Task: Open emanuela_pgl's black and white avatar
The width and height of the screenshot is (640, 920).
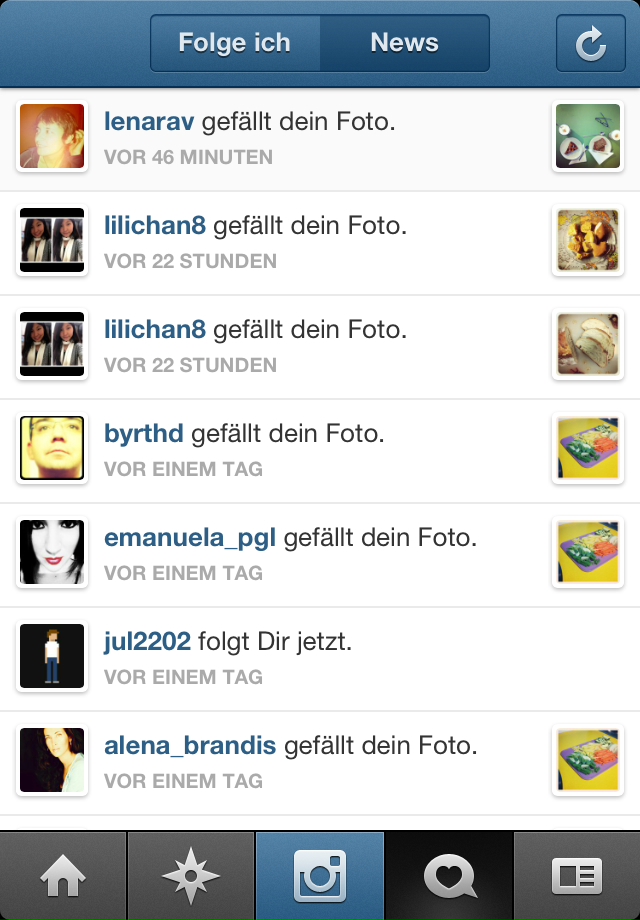Action: [52, 552]
